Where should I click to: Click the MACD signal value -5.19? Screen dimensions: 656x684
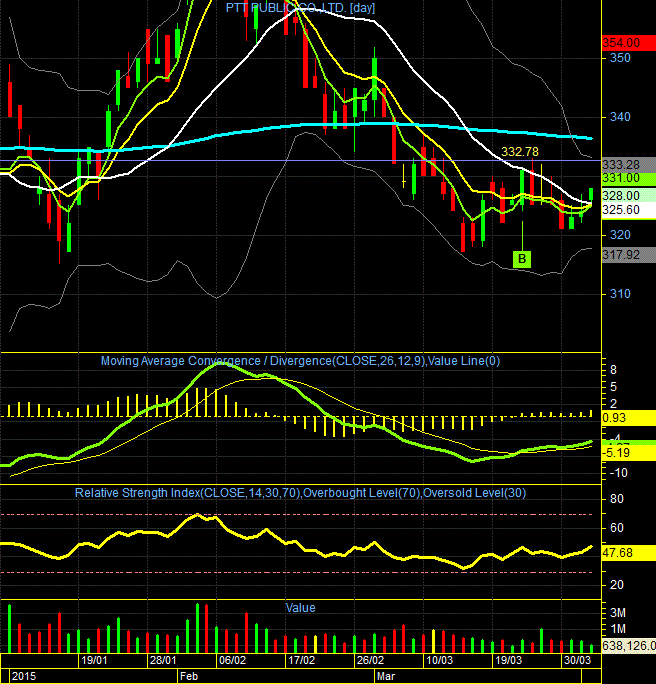pyautogui.click(x=629, y=453)
